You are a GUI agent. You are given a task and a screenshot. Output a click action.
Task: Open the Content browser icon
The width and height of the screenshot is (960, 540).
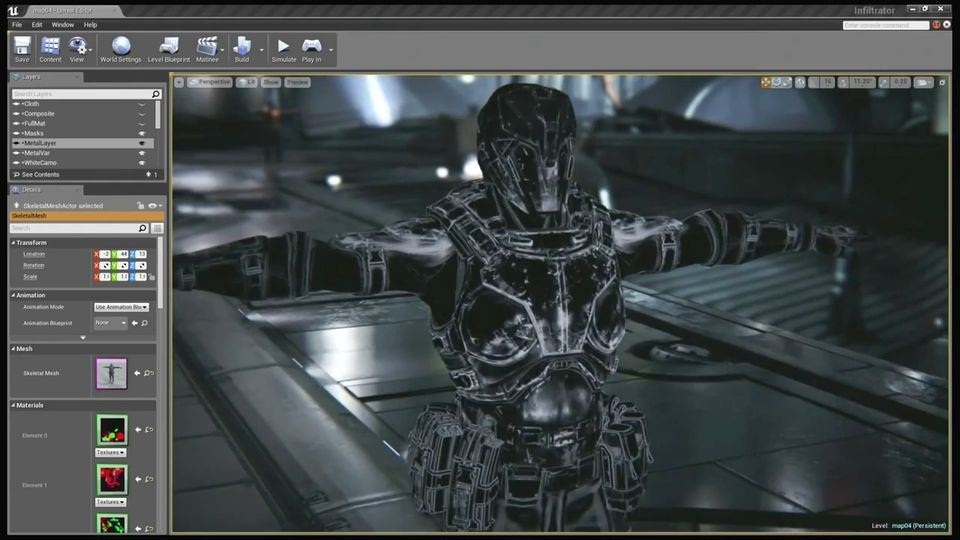[50, 49]
